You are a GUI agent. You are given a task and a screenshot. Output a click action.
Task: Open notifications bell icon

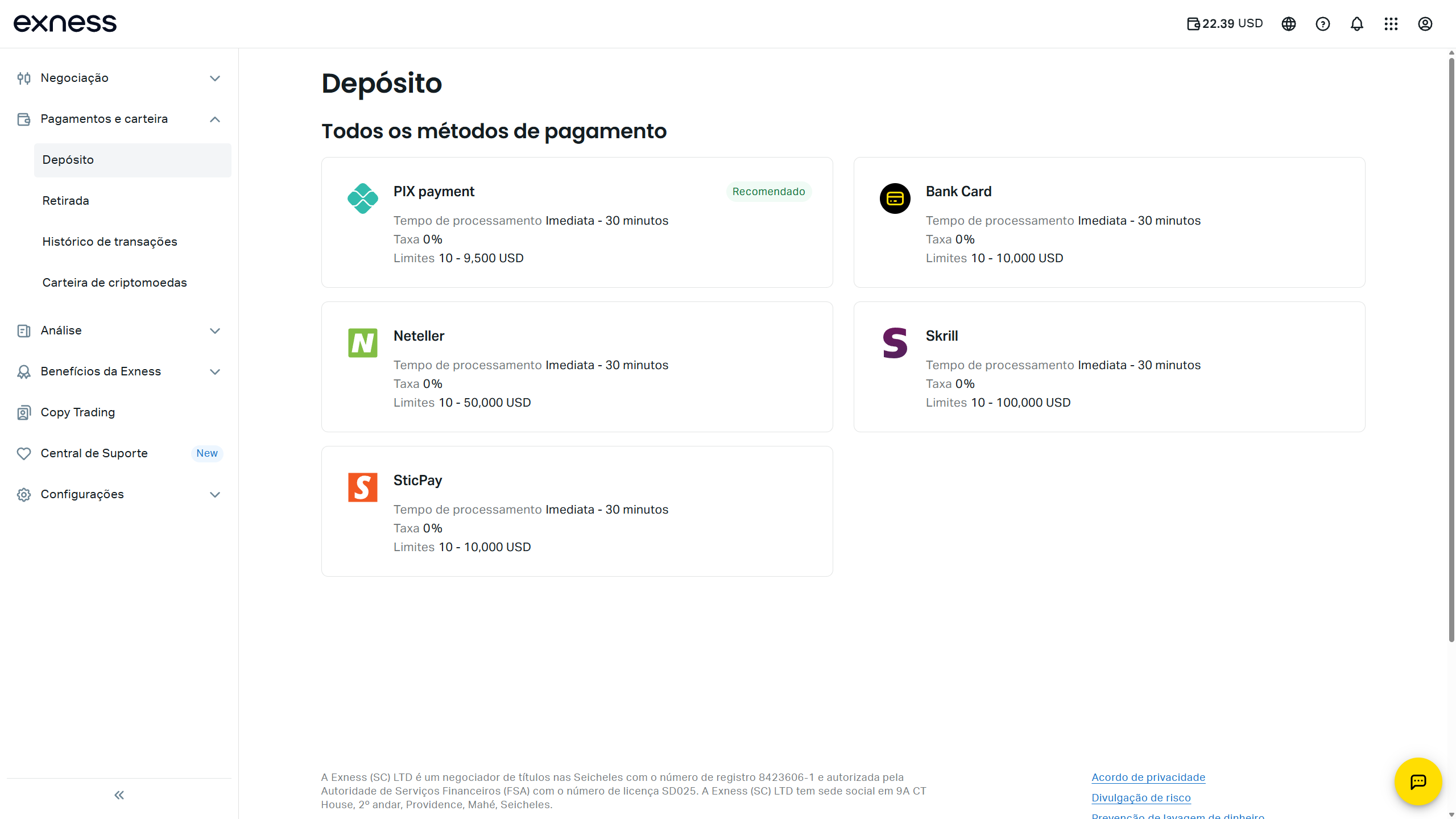click(1357, 24)
